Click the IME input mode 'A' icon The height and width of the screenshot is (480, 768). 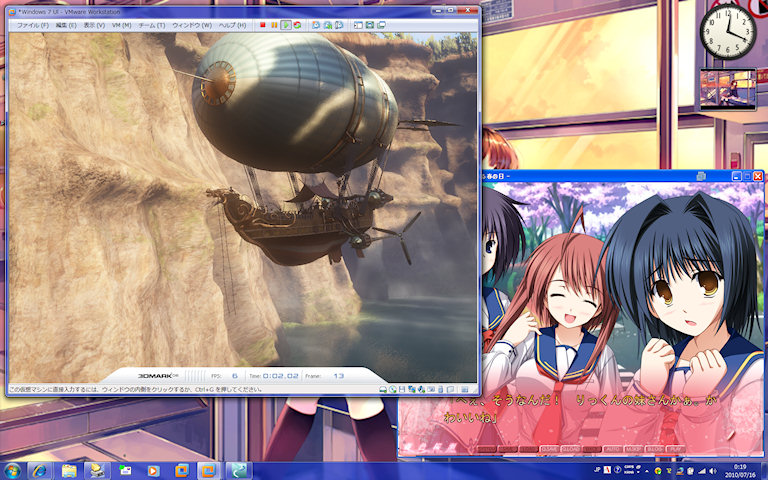point(607,470)
